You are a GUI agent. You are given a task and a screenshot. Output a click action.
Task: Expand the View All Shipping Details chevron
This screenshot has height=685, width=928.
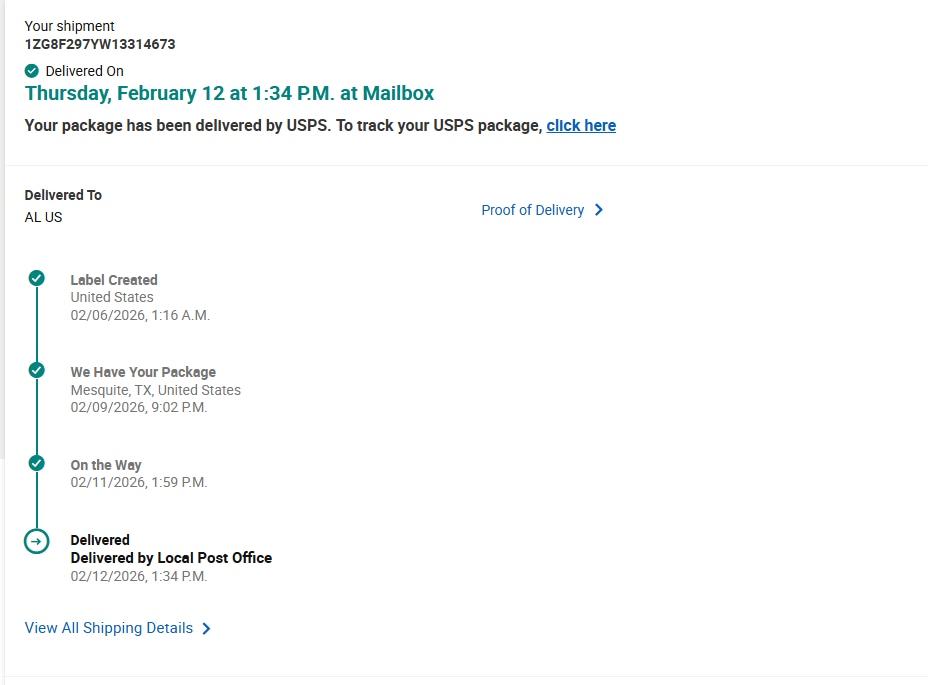[207, 629]
